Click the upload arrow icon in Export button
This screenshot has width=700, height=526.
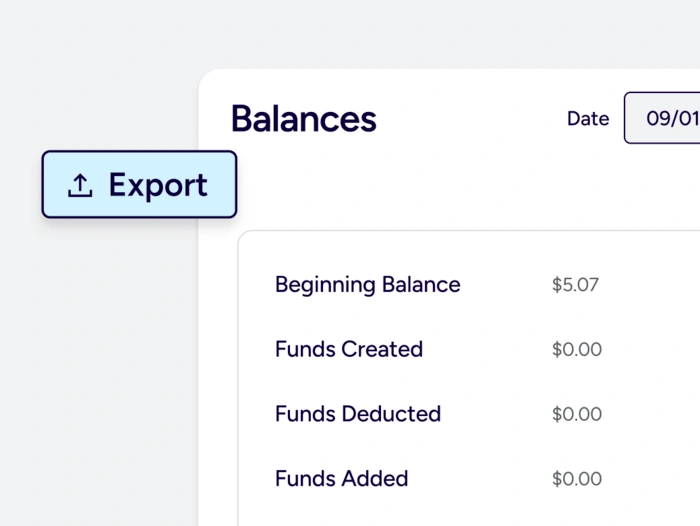pyautogui.click(x=80, y=185)
